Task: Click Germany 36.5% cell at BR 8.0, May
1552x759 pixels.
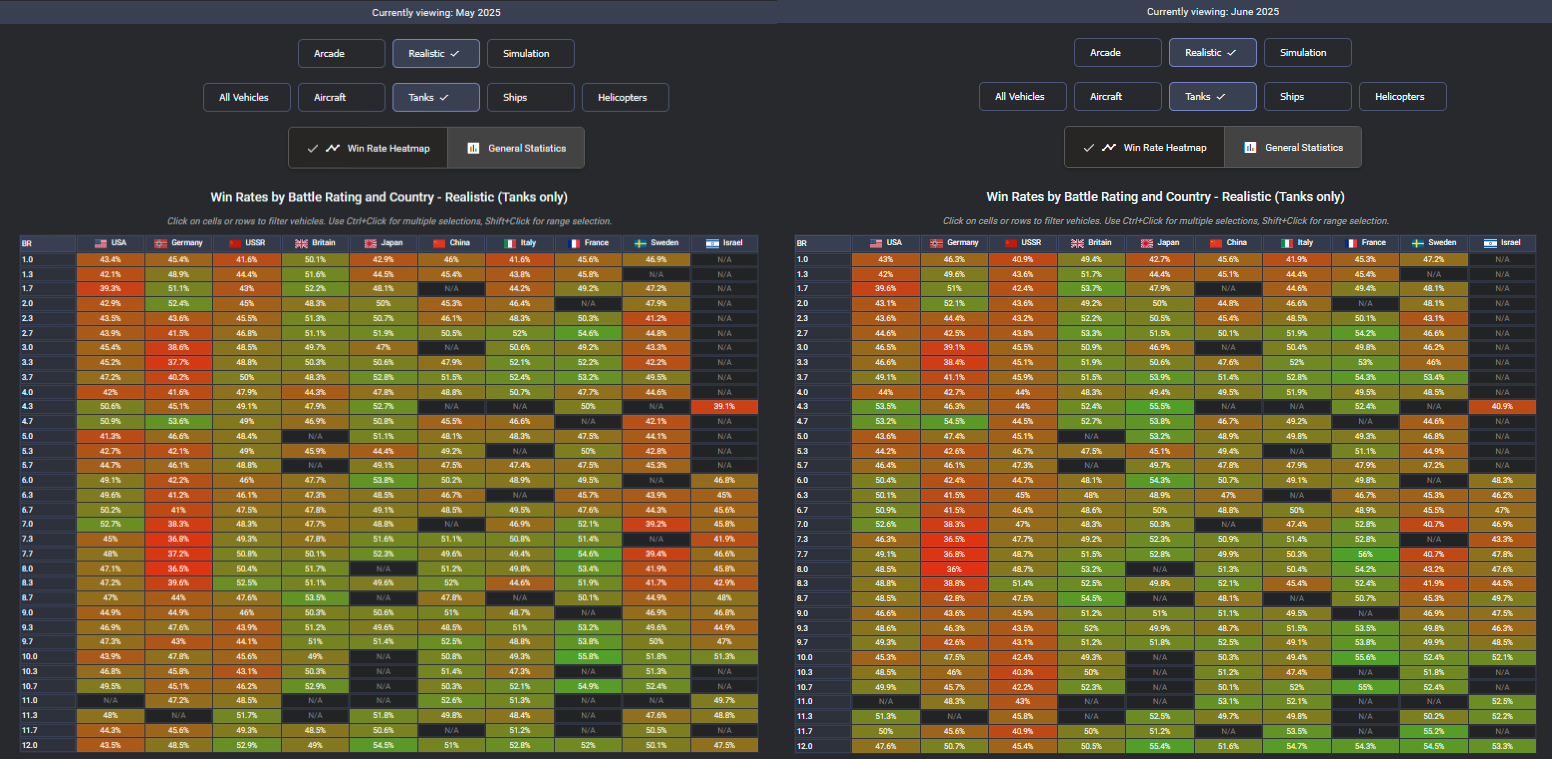Action: [x=178, y=568]
